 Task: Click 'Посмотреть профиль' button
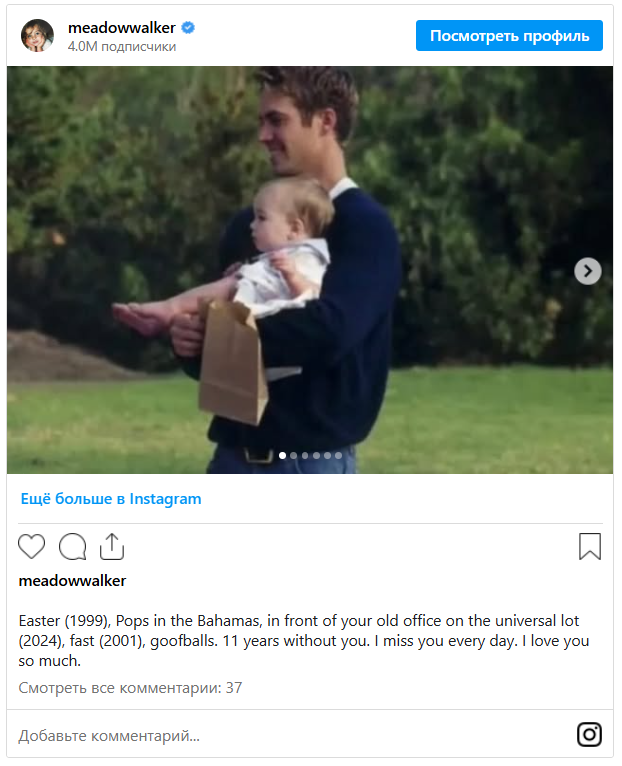(509, 36)
